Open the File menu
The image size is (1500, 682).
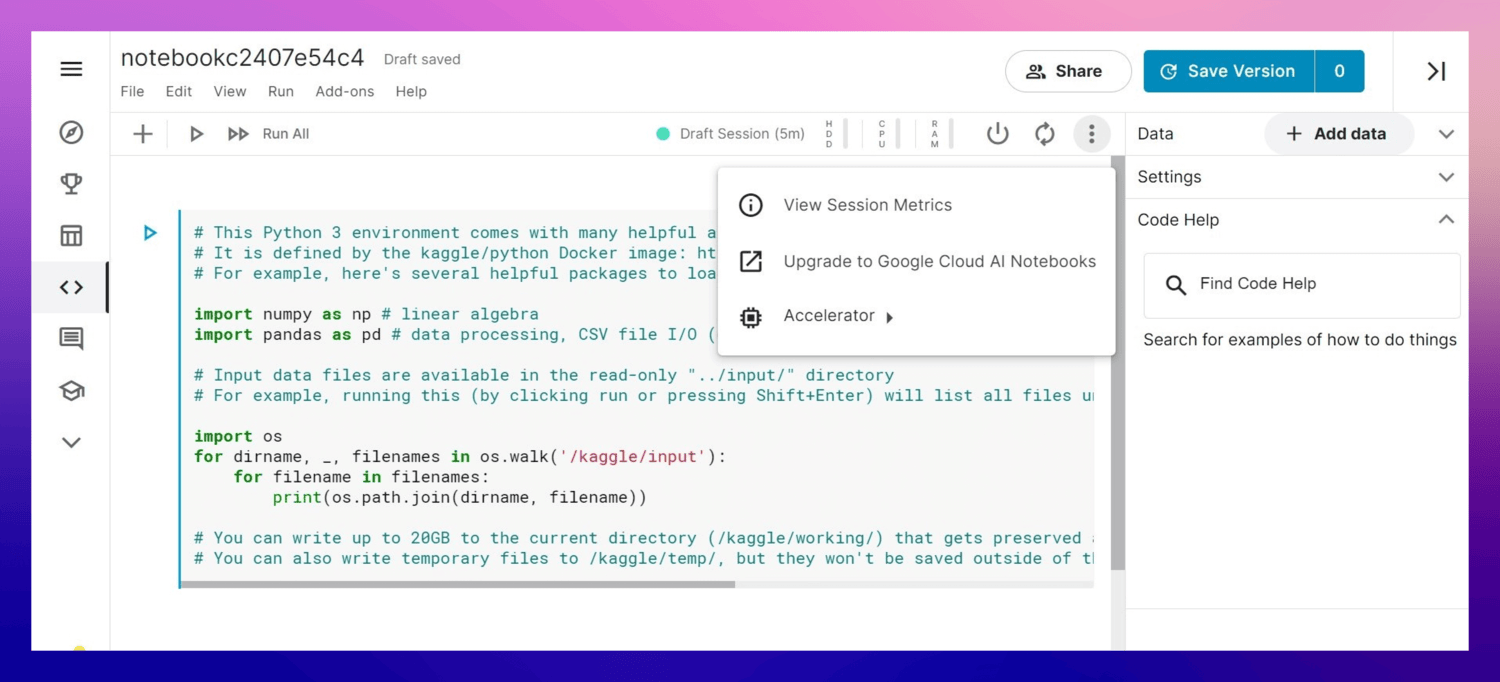tap(132, 91)
